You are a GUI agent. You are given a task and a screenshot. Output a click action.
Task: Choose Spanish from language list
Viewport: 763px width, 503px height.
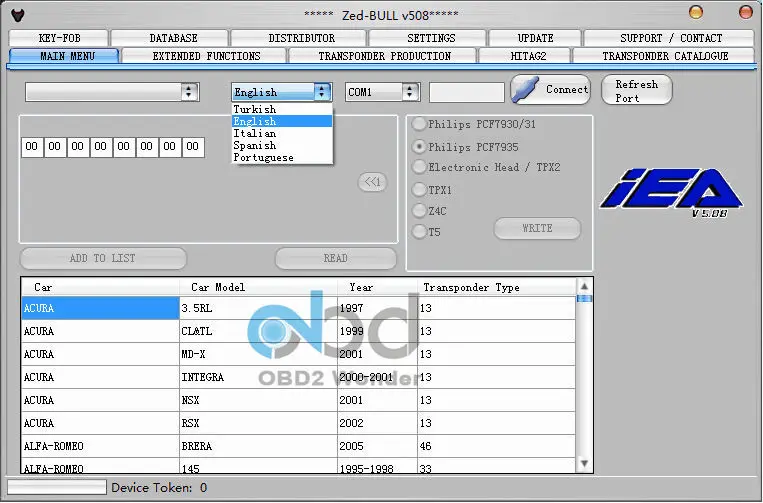click(282, 145)
